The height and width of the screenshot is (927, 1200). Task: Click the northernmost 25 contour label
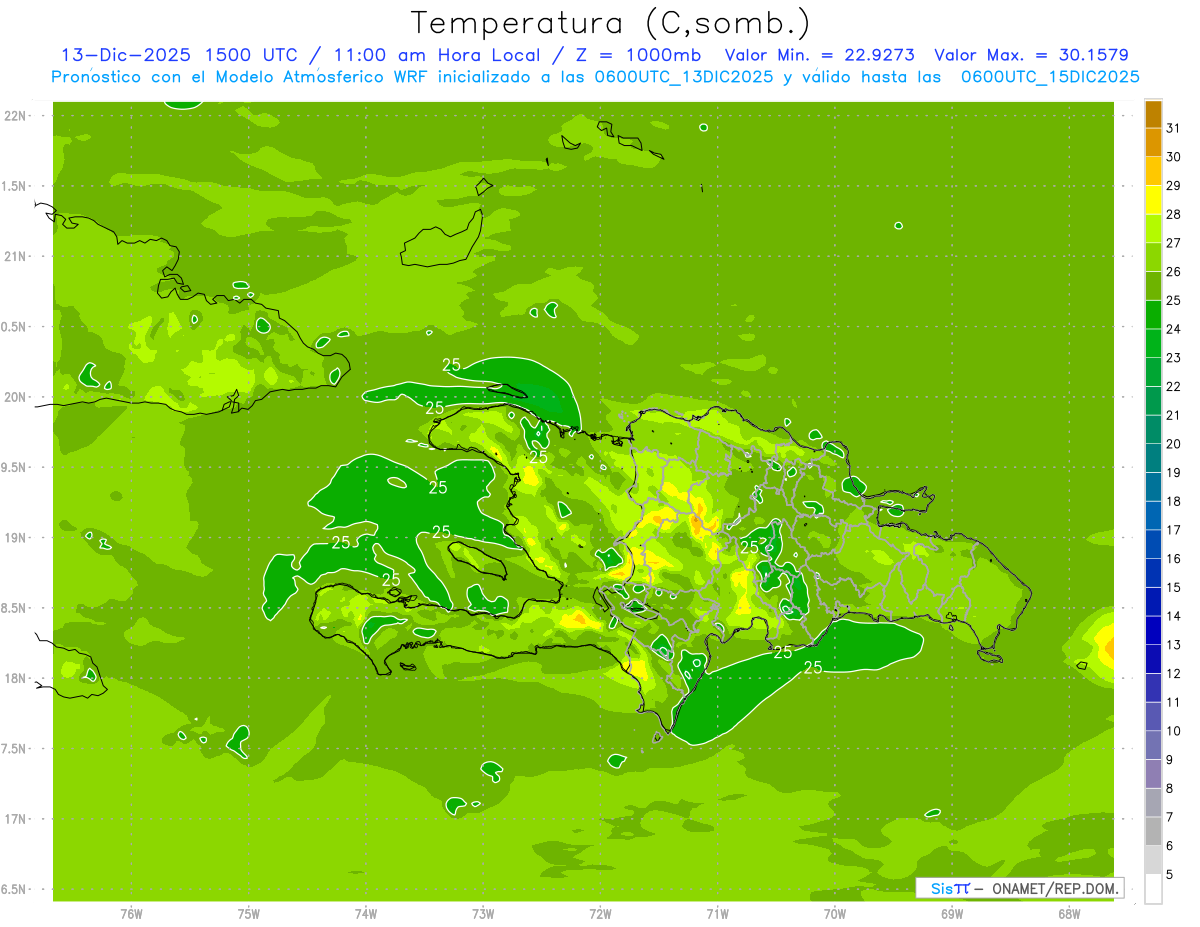[x=452, y=365]
